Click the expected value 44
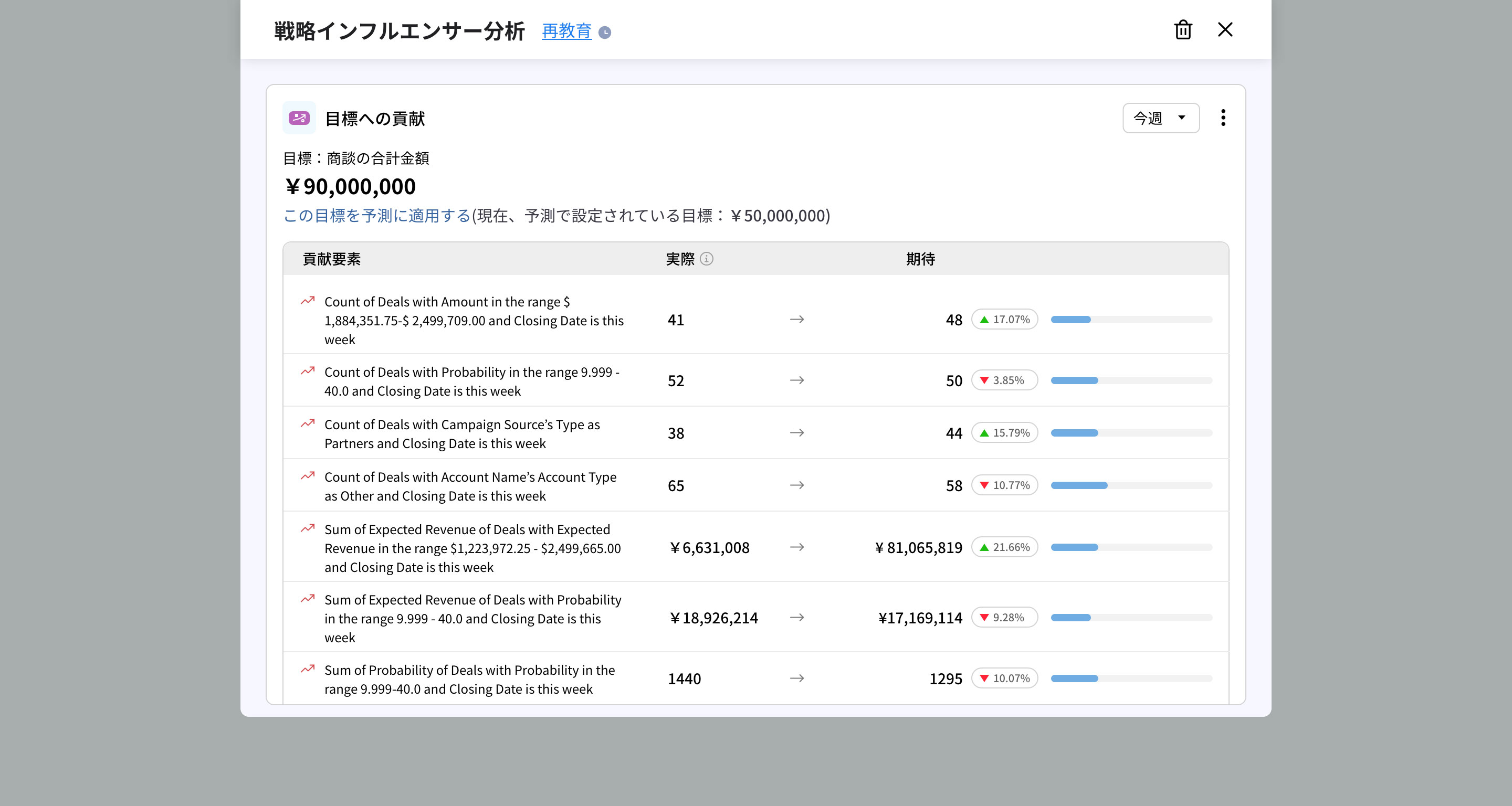Viewport: 1512px width, 806px height. coord(954,433)
